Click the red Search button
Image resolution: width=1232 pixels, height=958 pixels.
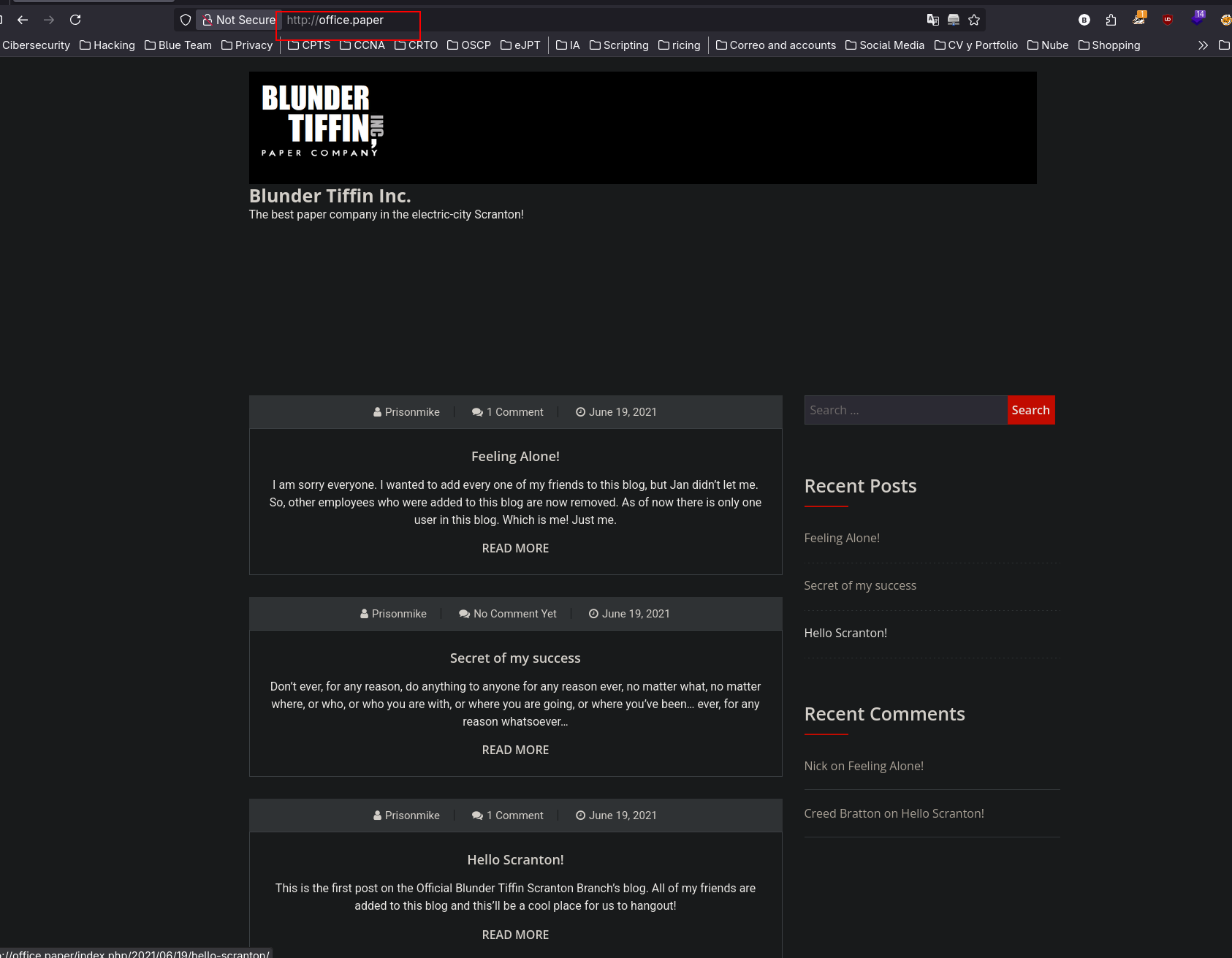[1030, 410]
